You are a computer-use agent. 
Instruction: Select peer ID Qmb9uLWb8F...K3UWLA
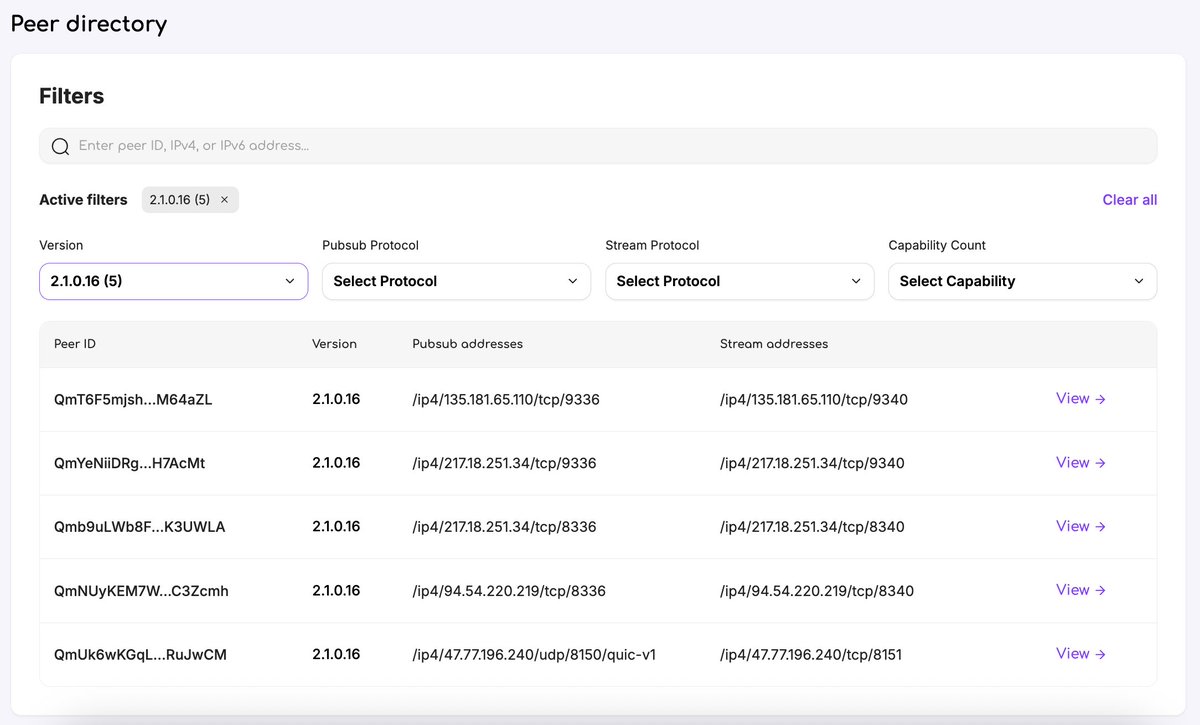pos(140,527)
